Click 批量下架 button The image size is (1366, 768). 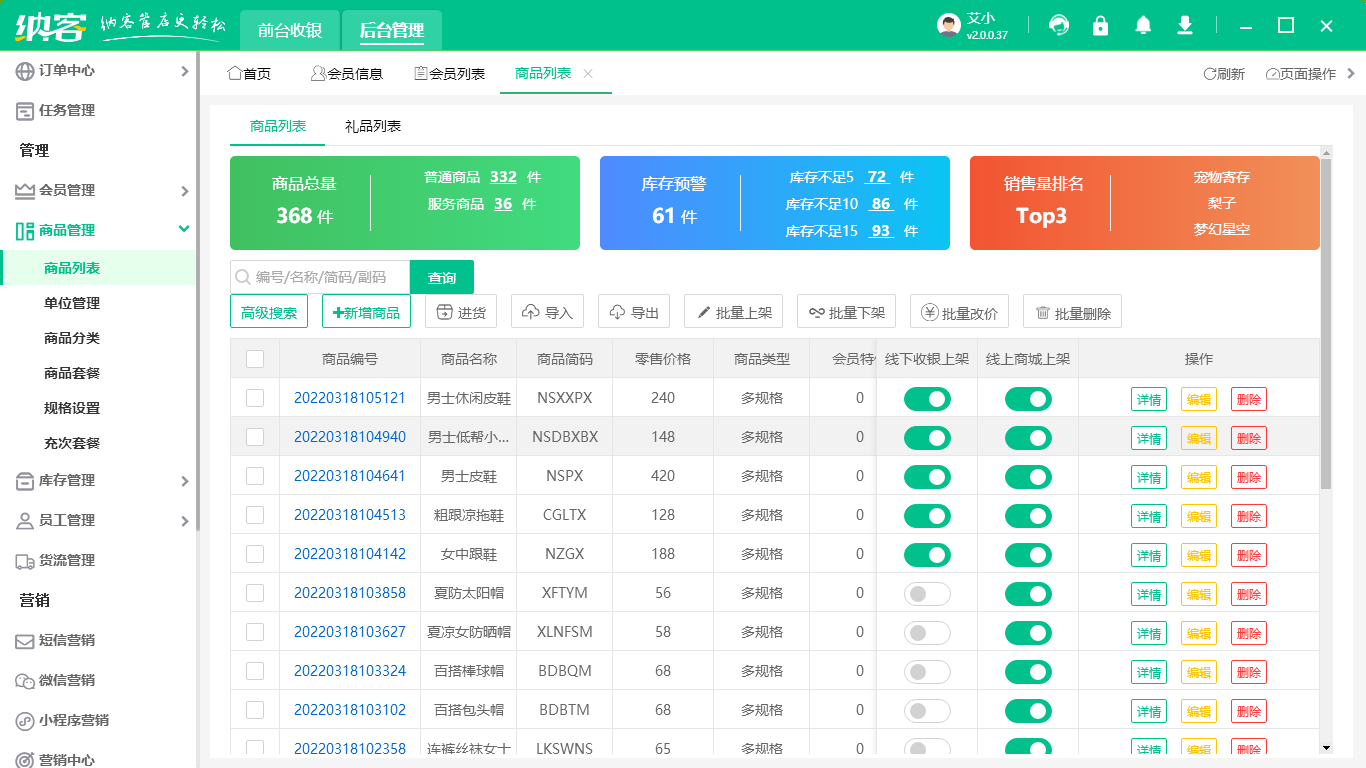846,312
